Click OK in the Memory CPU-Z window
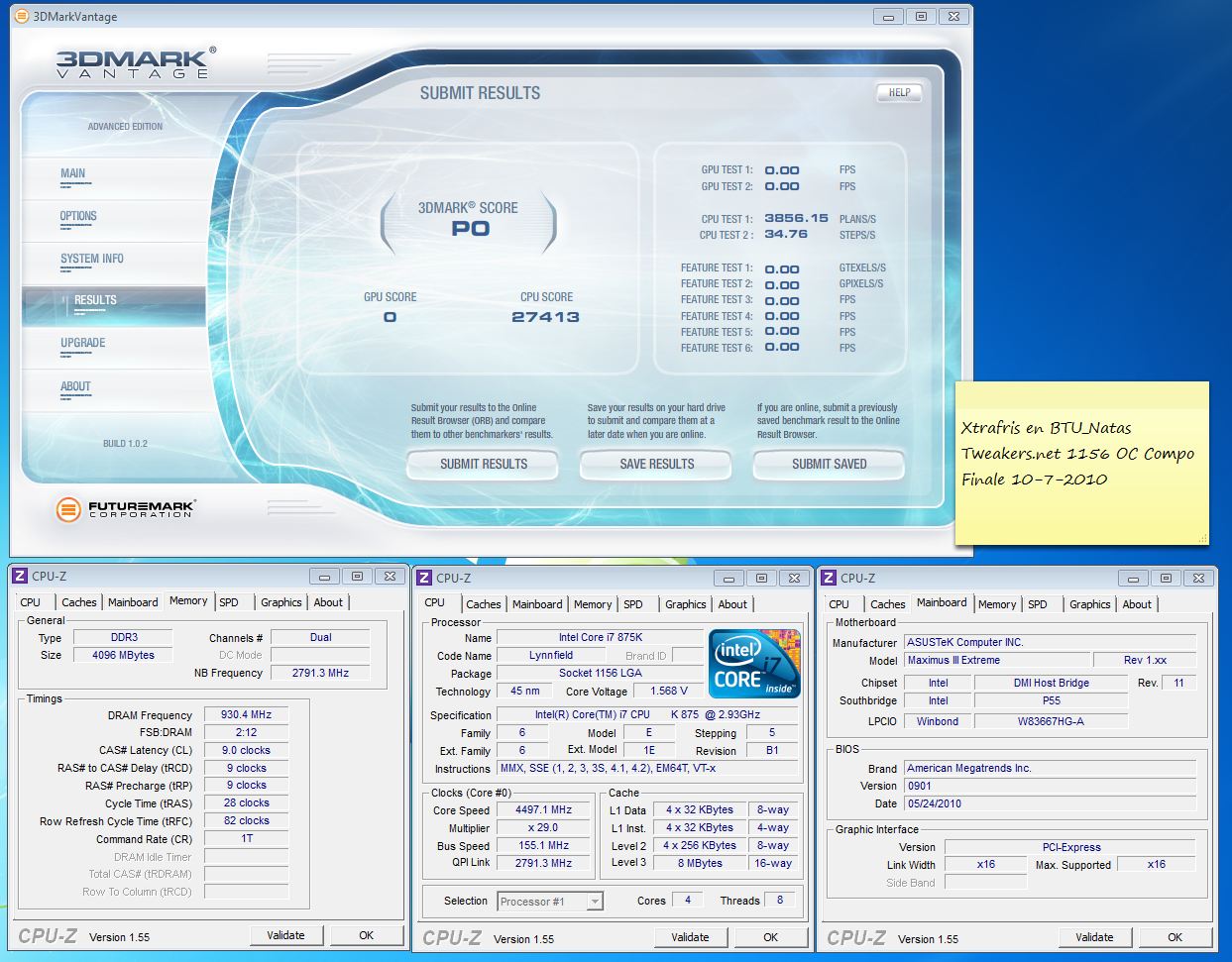1232x962 pixels. (x=366, y=935)
